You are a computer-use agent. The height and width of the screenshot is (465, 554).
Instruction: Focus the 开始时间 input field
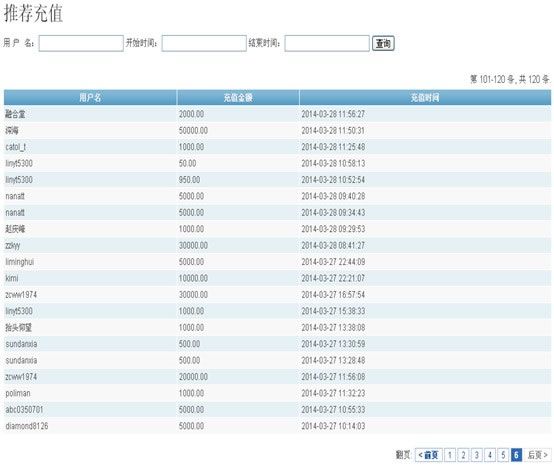(204, 43)
